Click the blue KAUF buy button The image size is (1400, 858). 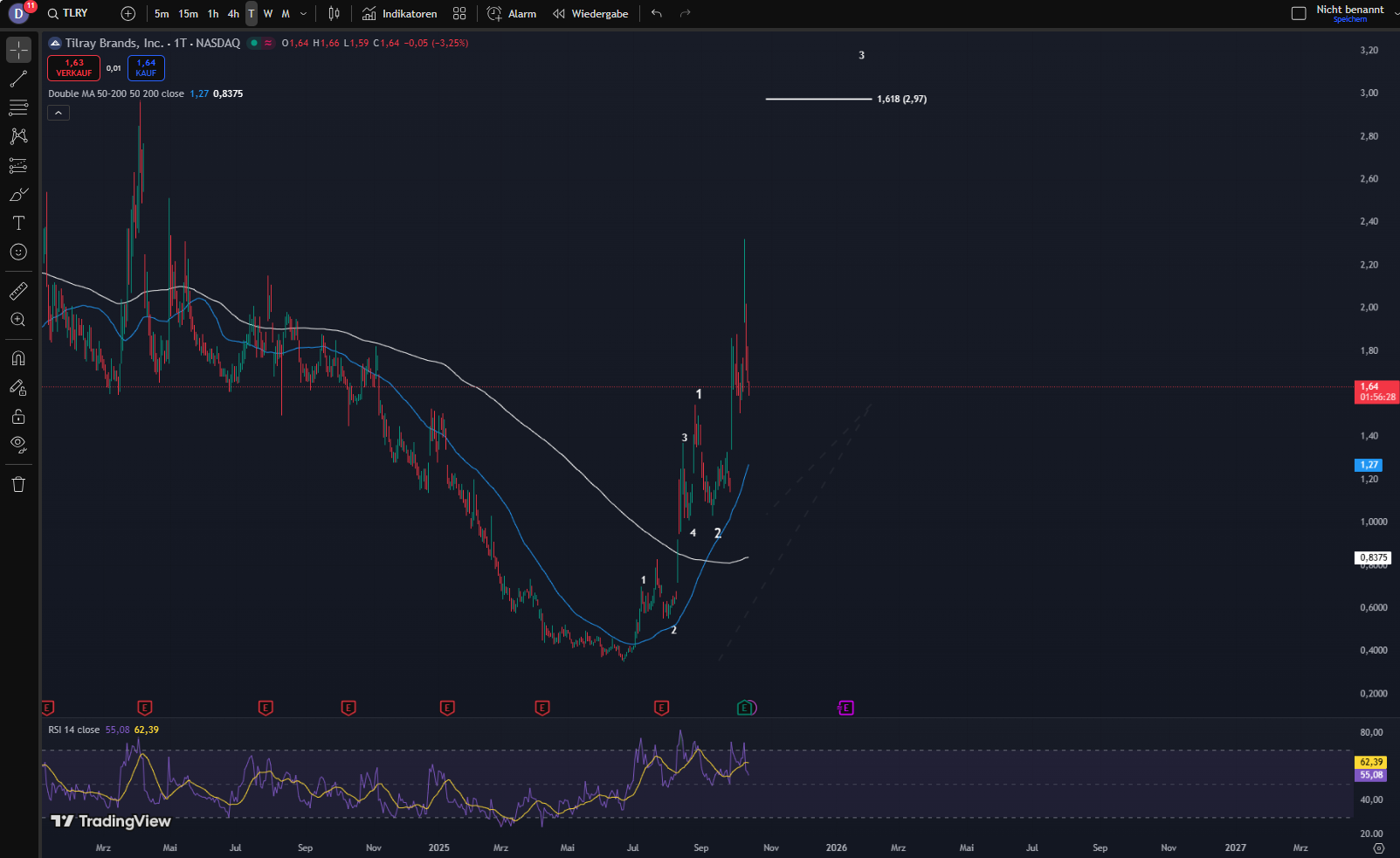click(146, 67)
